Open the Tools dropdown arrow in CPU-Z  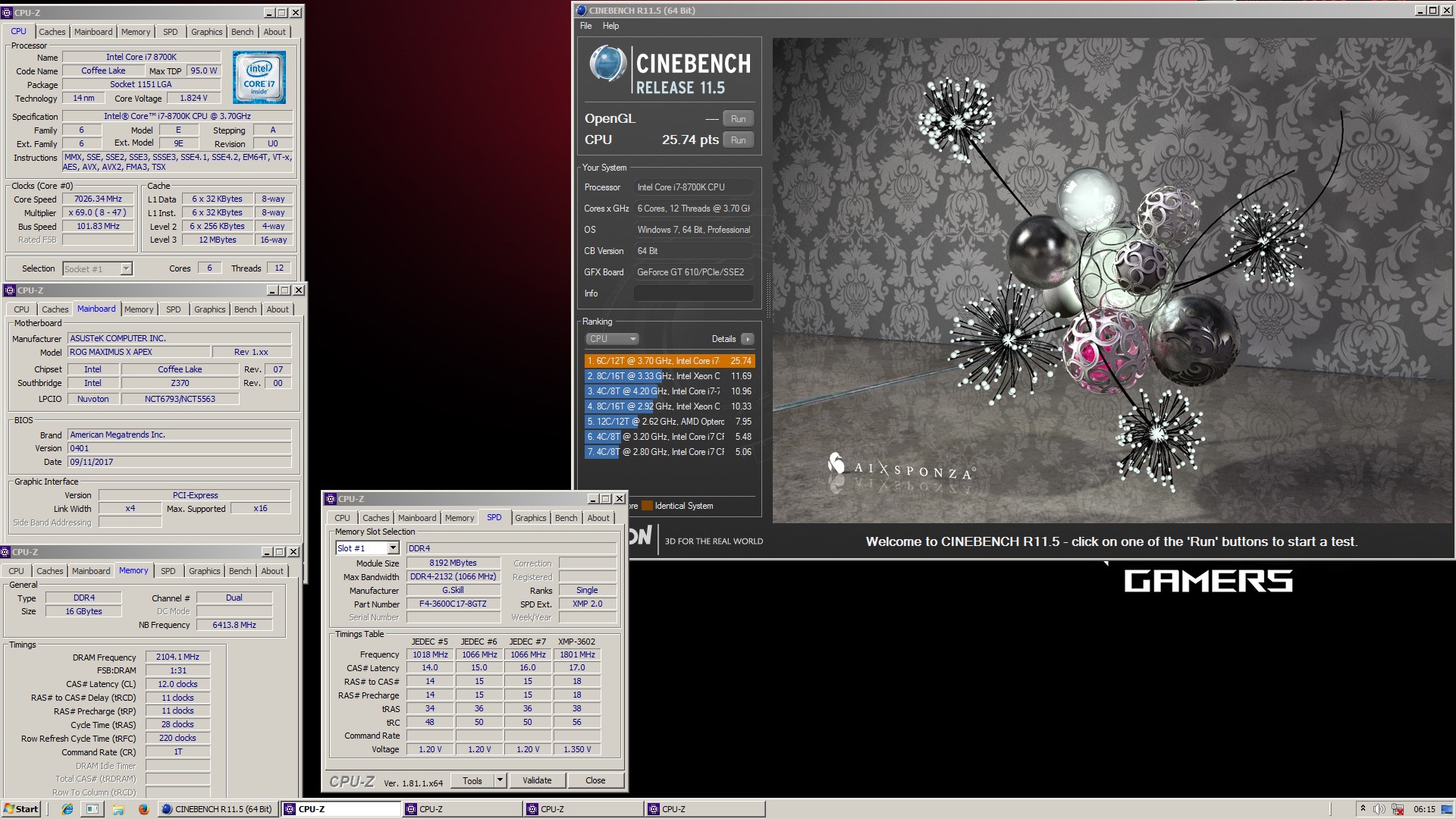pos(500,780)
